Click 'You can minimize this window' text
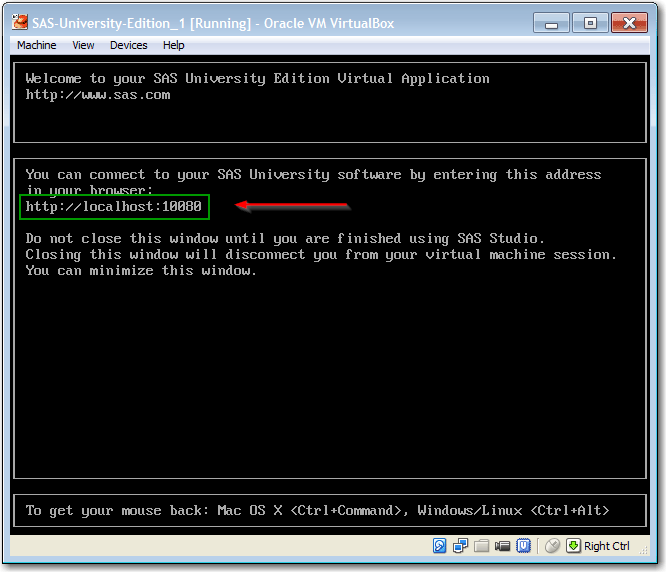The height and width of the screenshot is (572, 666). point(141,271)
